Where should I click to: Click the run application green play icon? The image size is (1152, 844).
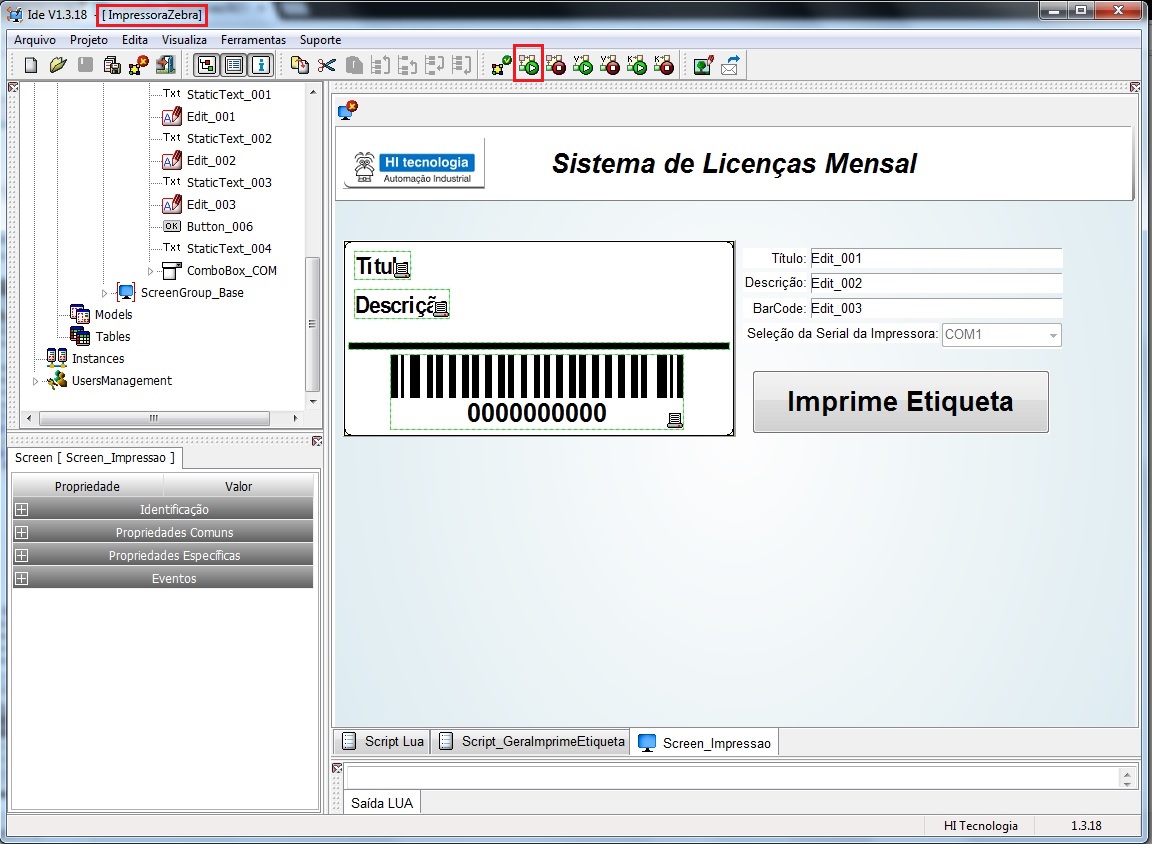529,65
